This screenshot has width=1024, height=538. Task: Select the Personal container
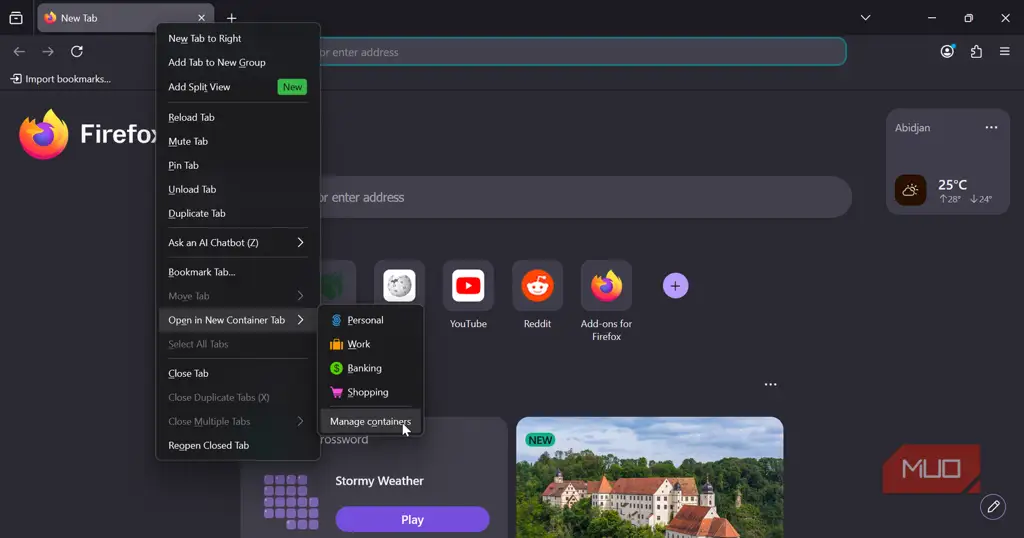[370, 320]
